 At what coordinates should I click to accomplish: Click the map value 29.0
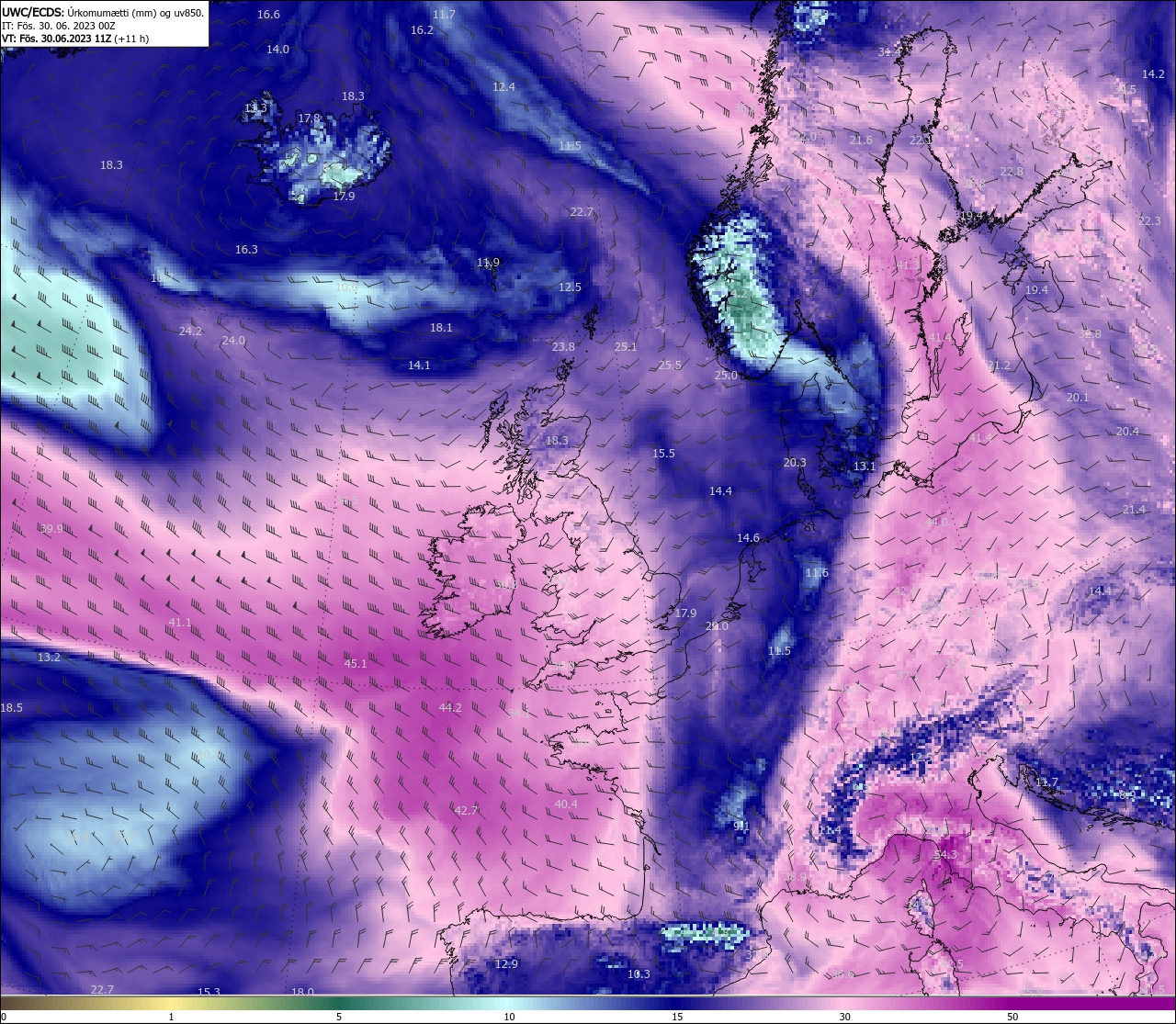[x=717, y=625]
